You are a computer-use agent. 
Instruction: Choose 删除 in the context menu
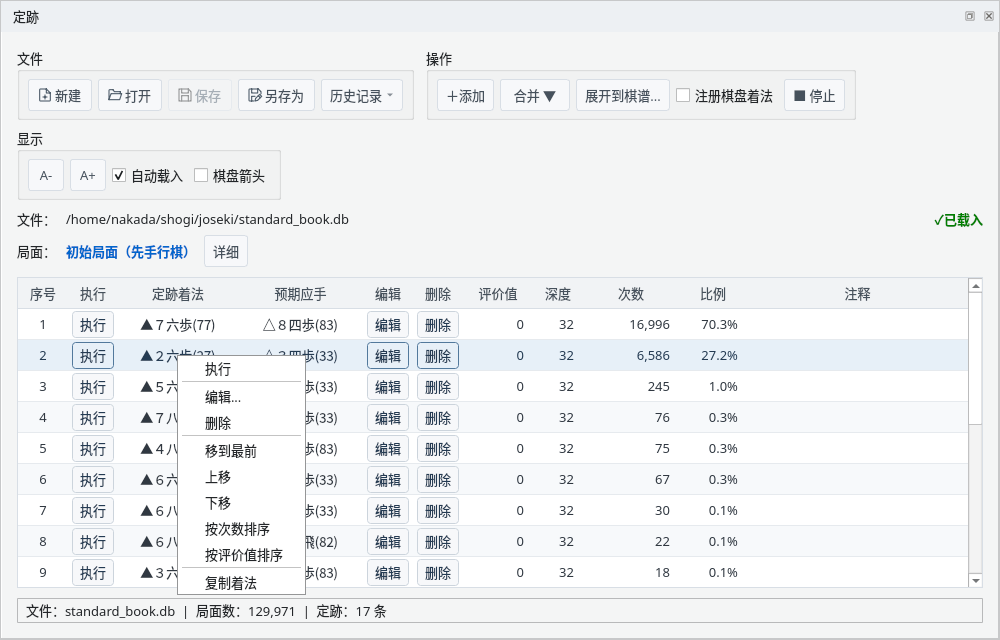pyautogui.click(x=241, y=423)
